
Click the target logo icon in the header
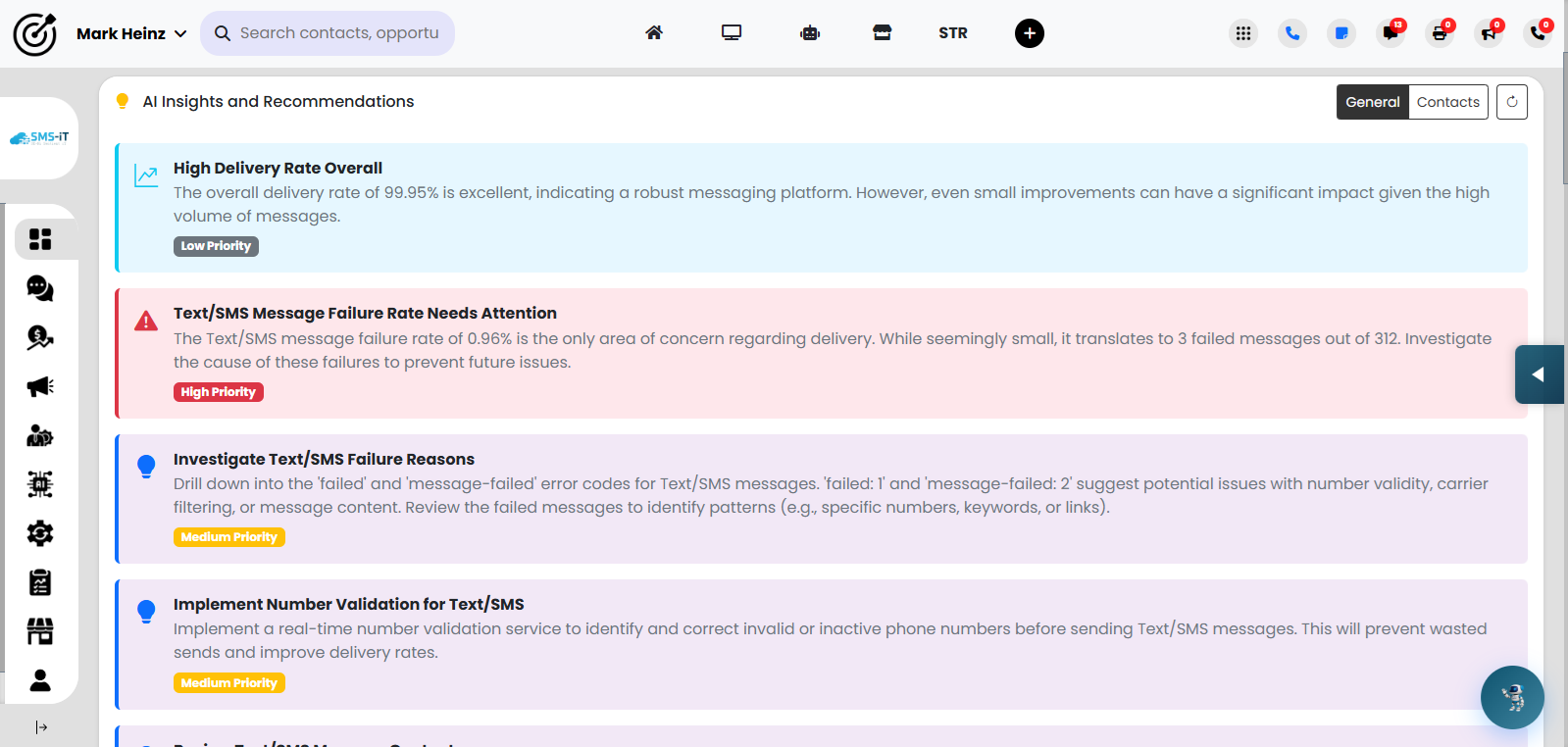(x=35, y=34)
